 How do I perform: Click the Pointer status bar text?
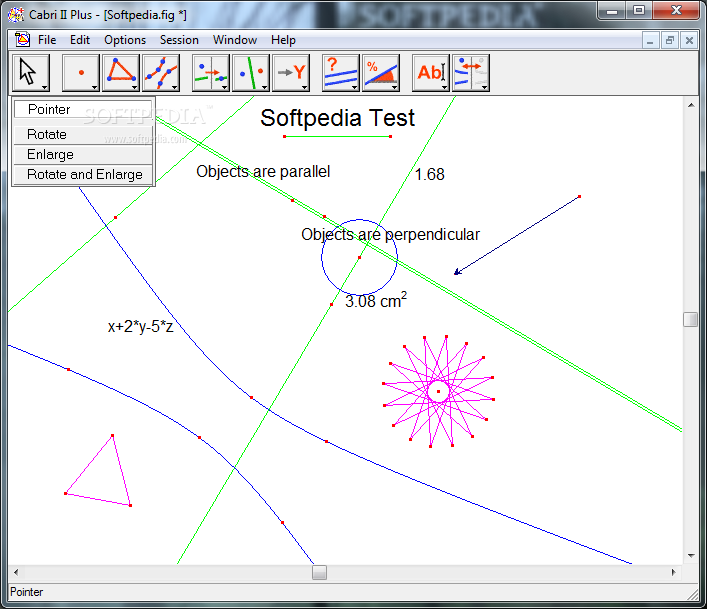(x=27, y=592)
